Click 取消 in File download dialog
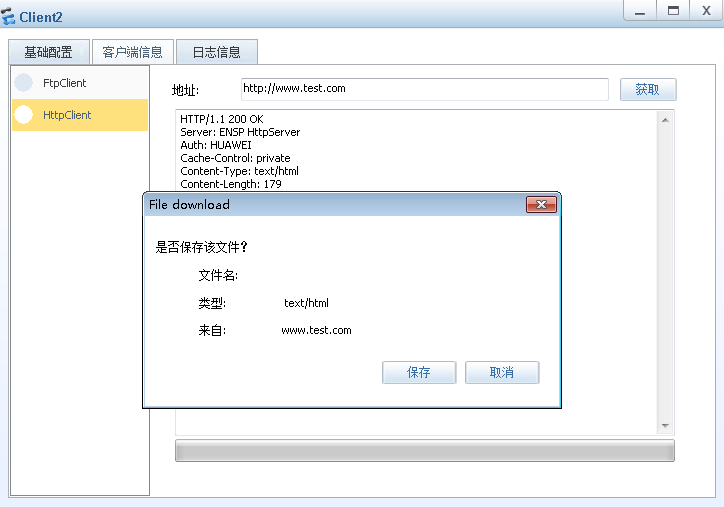 pos(502,372)
